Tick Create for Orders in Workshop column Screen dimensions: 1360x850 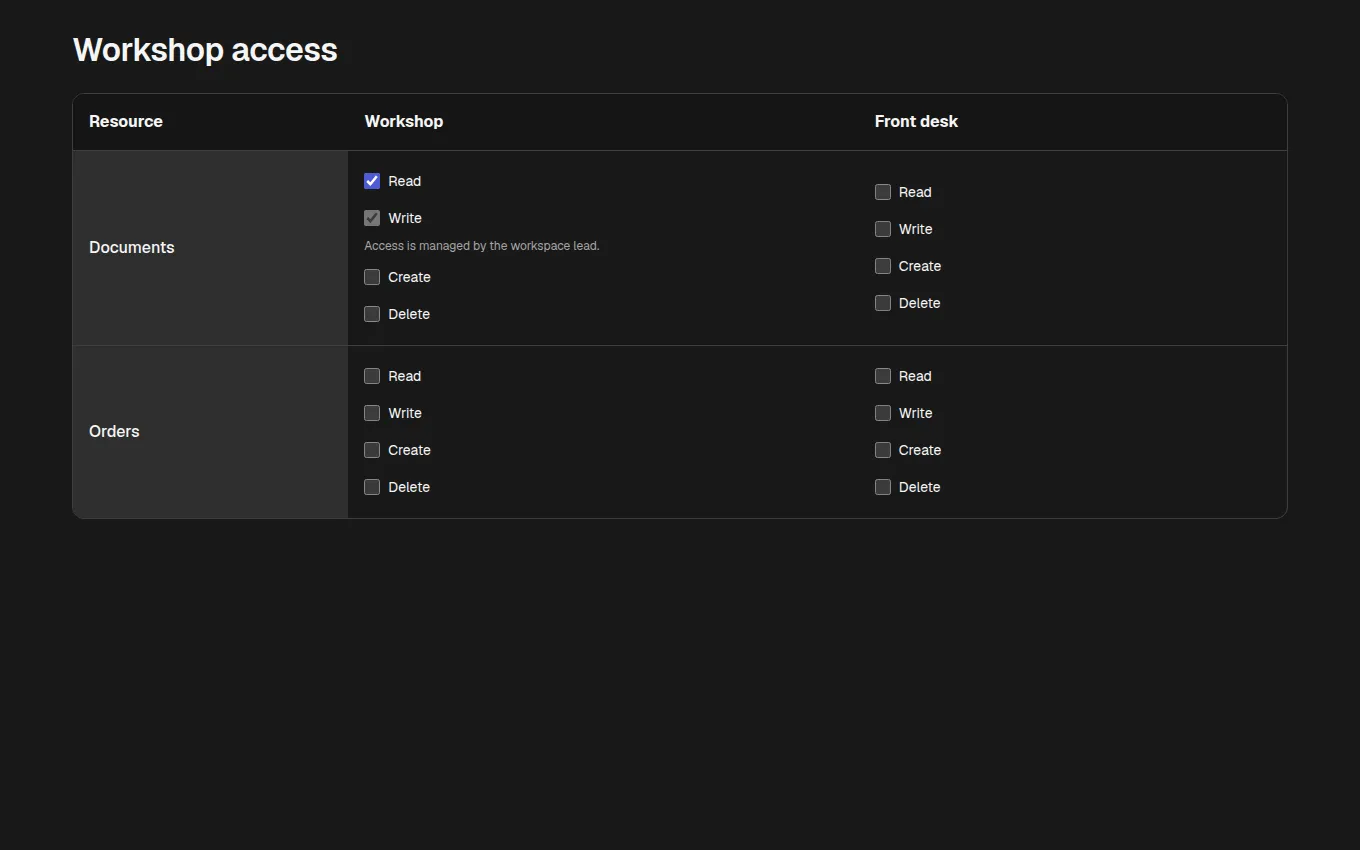(372, 450)
